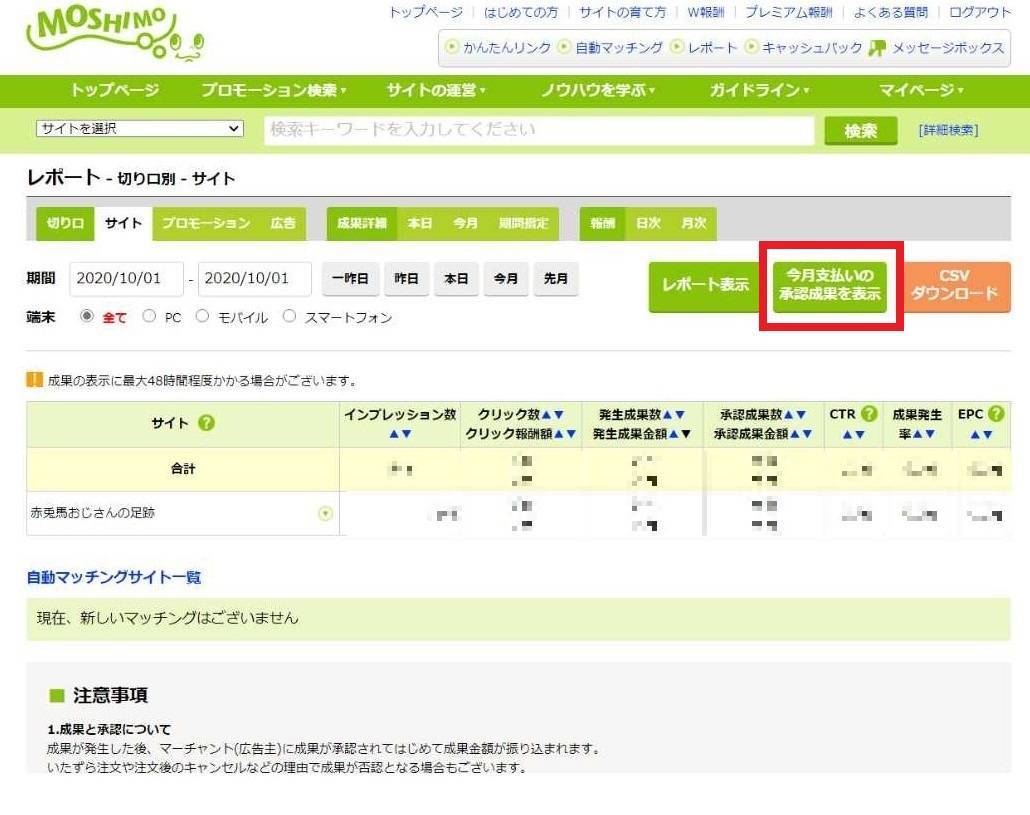The width and height of the screenshot is (1030, 815).
Task: Open the 月次 report tab
Action: (x=694, y=223)
